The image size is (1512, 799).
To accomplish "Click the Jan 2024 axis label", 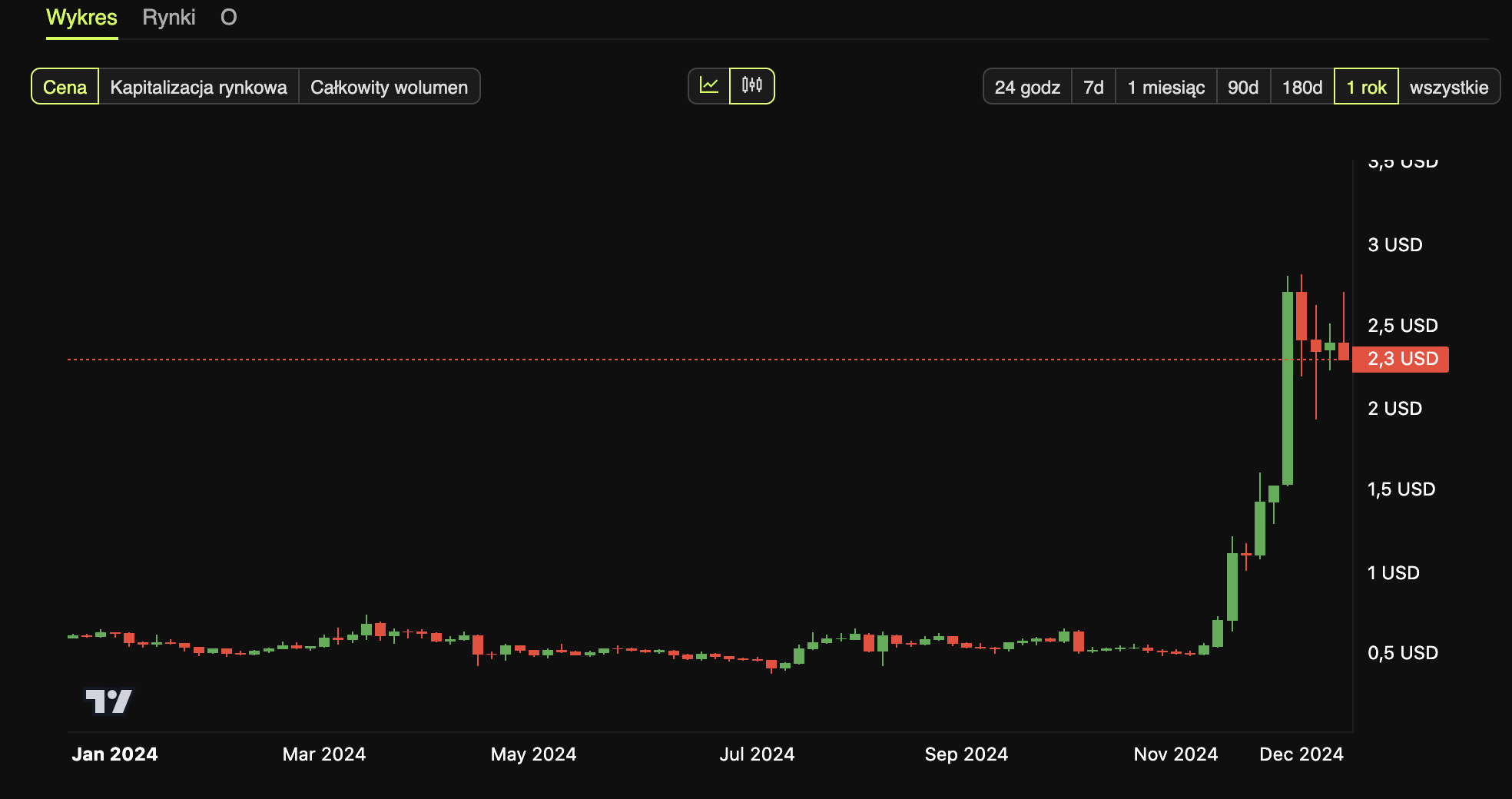I will pos(114,754).
